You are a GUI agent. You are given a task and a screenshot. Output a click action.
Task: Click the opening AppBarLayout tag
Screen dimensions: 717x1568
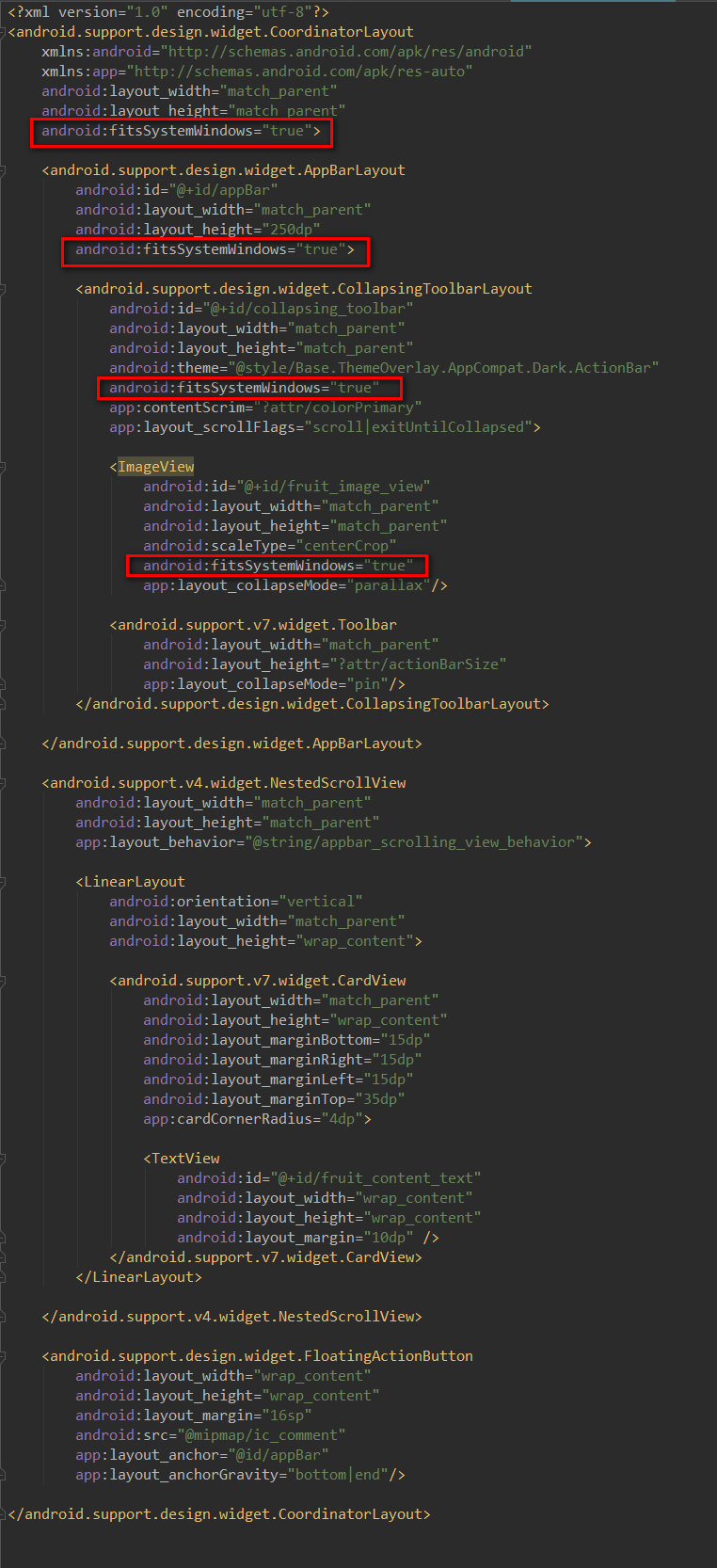[223, 170]
